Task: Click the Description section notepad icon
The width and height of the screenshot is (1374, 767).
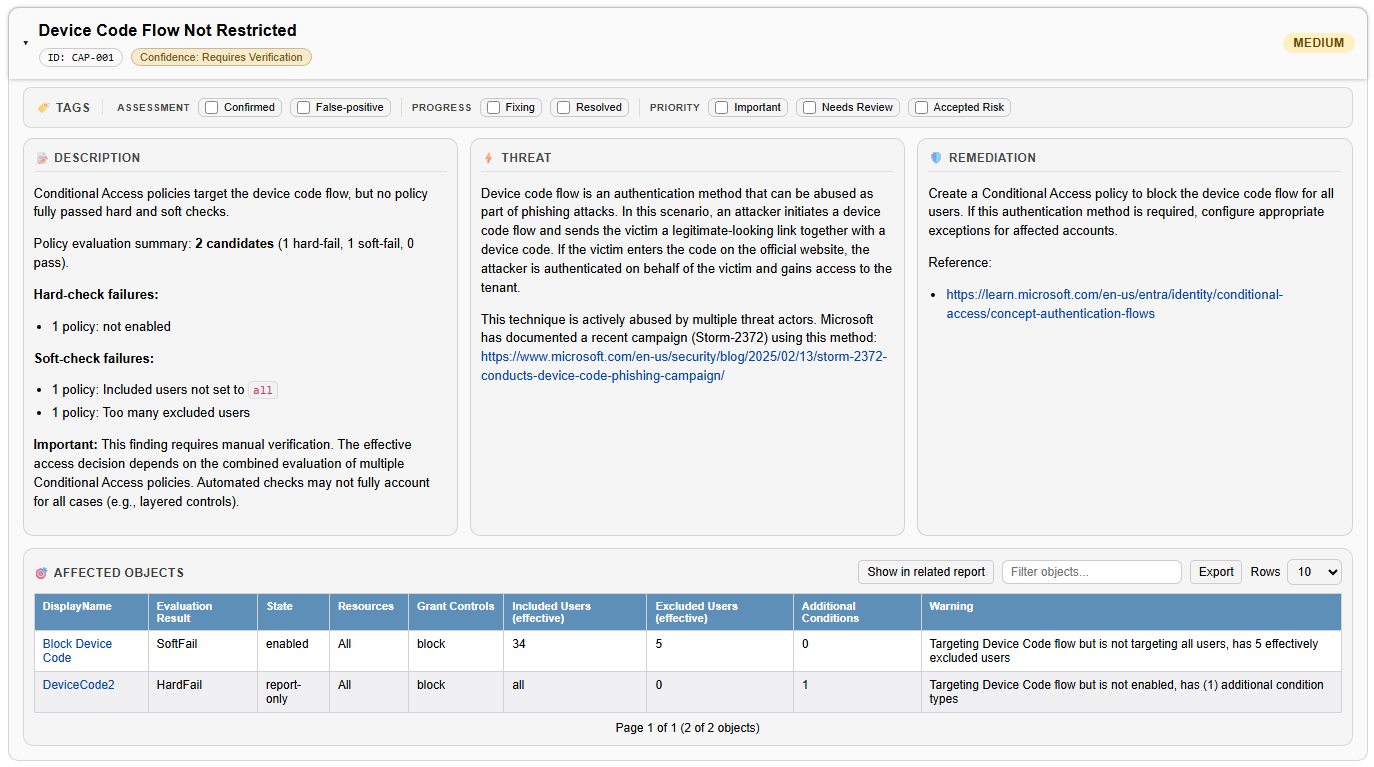Action: coord(42,158)
